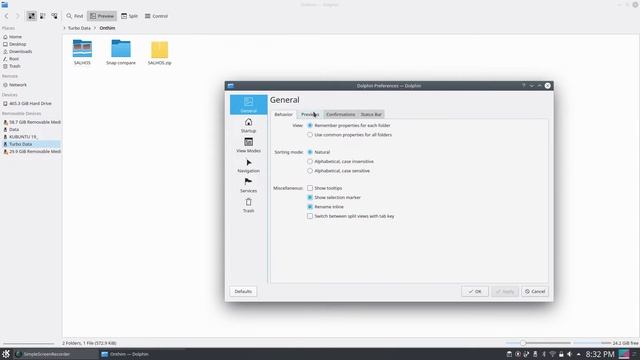Screen dimensions: 640x360
Task: Open the application launcher in the taskbar
Action: pos(6,354)
